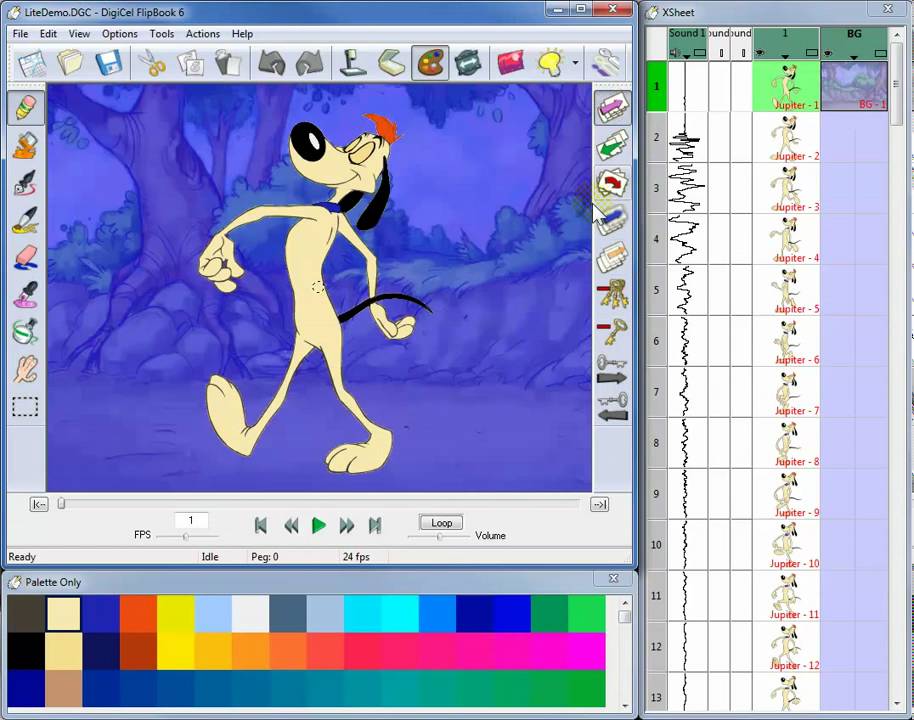Screen dimensions: 914x720
Task: Open the Tools menu
Action: click(x=161, y=34)
